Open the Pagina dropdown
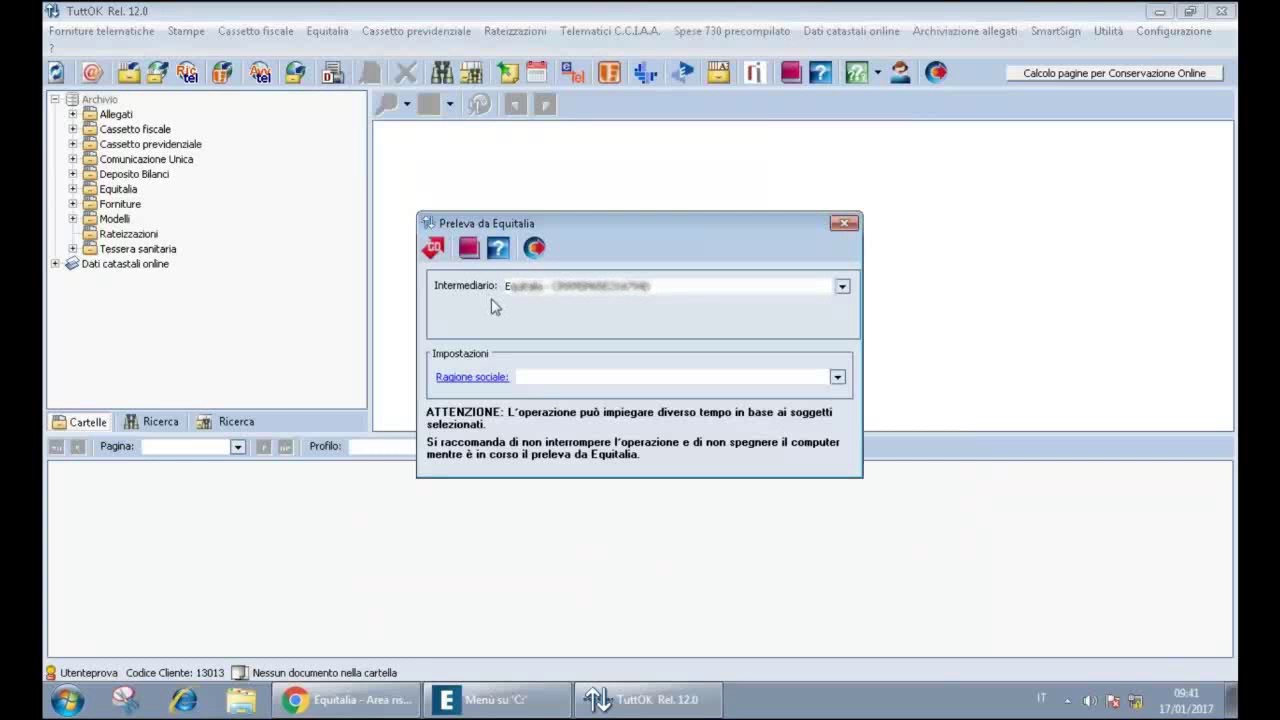1280x720 pixels. [x=237, y=447]
